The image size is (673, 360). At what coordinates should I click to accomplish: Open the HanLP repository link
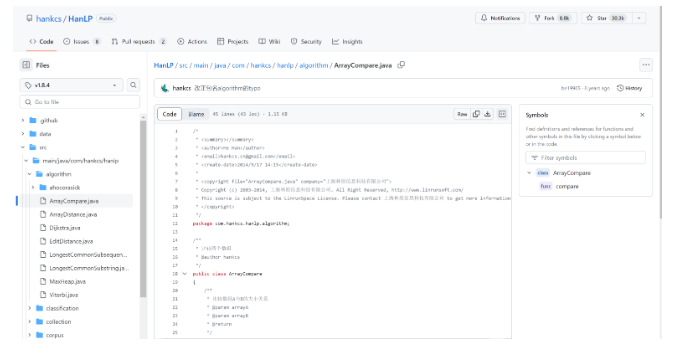pyautogui.click(x=80, y=18)
